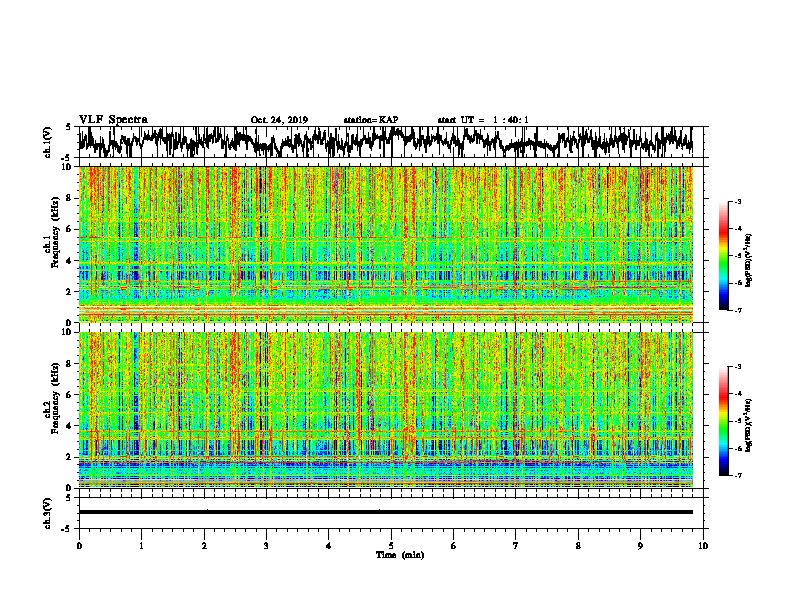Click time axis tick label "2"
792x612 pixels.
coord(204,546)
